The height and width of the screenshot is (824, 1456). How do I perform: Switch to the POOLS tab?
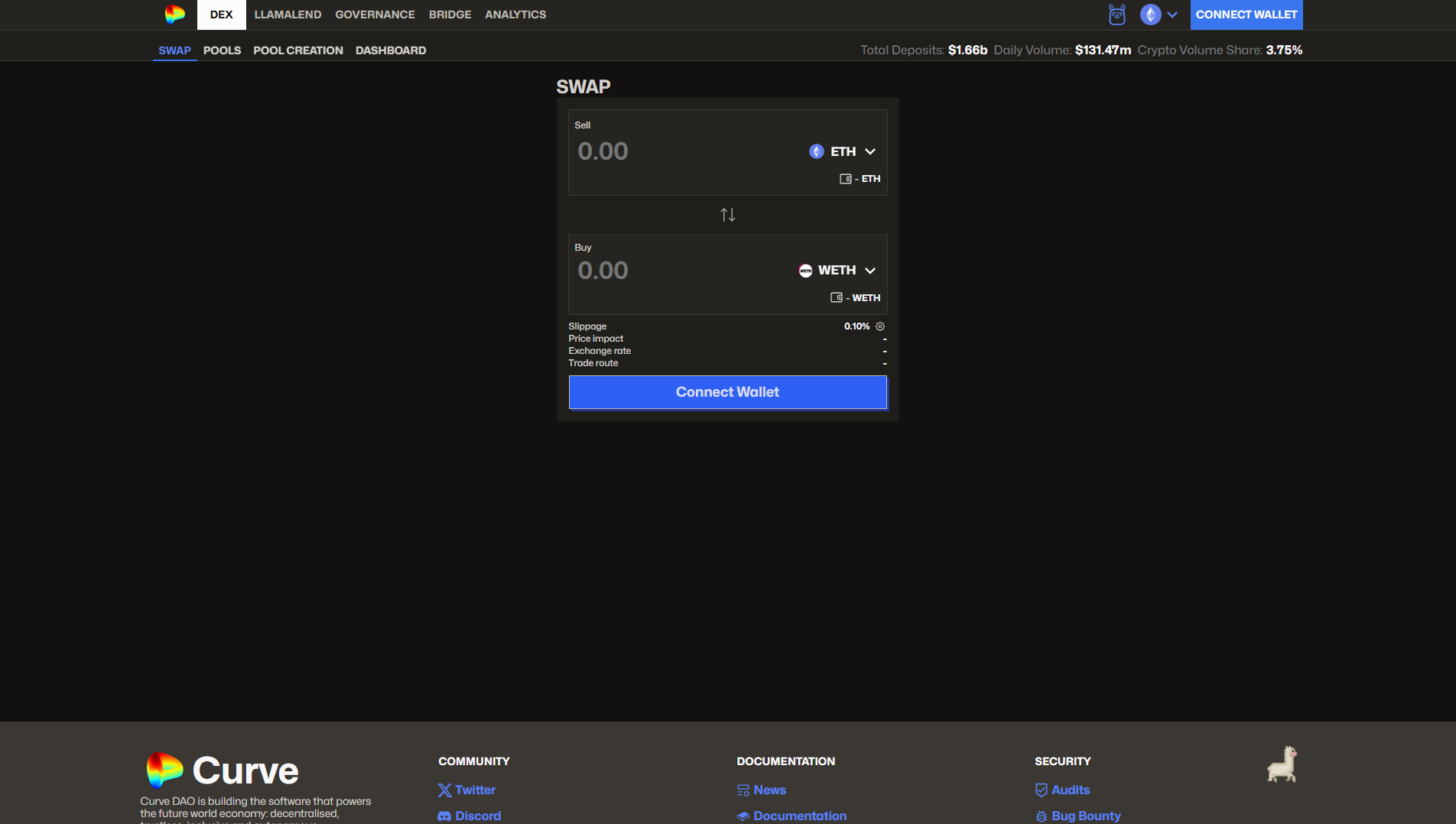[222, 50]
